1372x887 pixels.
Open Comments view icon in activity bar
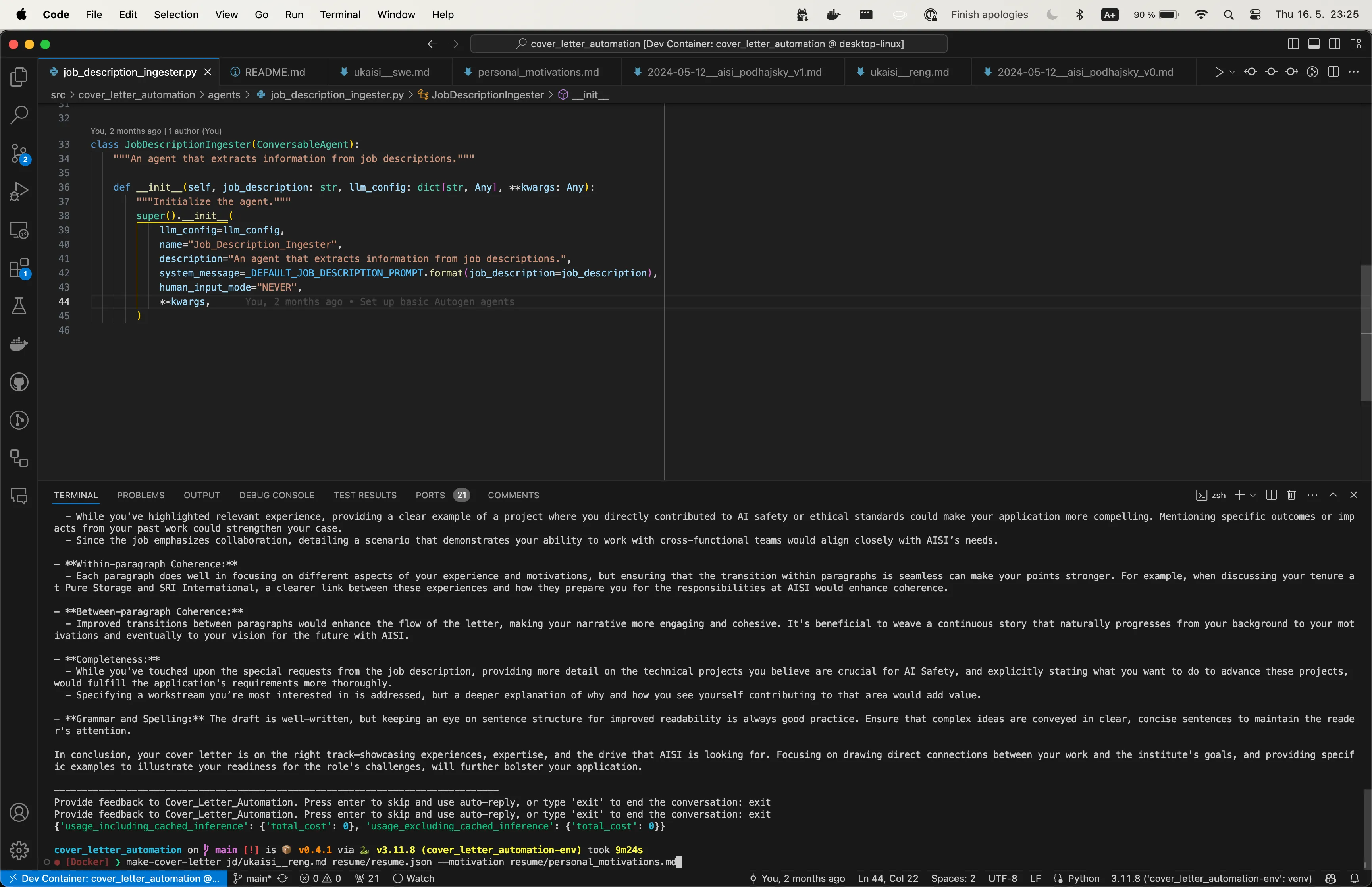[x=19, y=496]
